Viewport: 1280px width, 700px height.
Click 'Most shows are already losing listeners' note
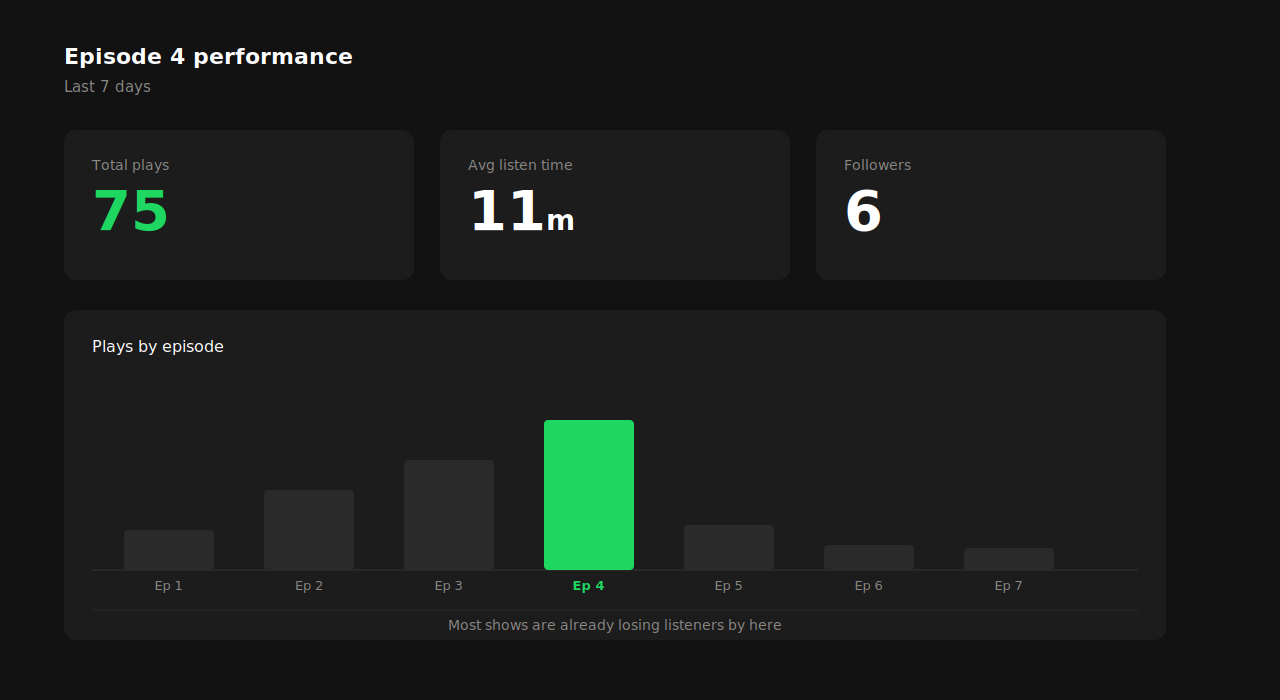pos(615,625)
